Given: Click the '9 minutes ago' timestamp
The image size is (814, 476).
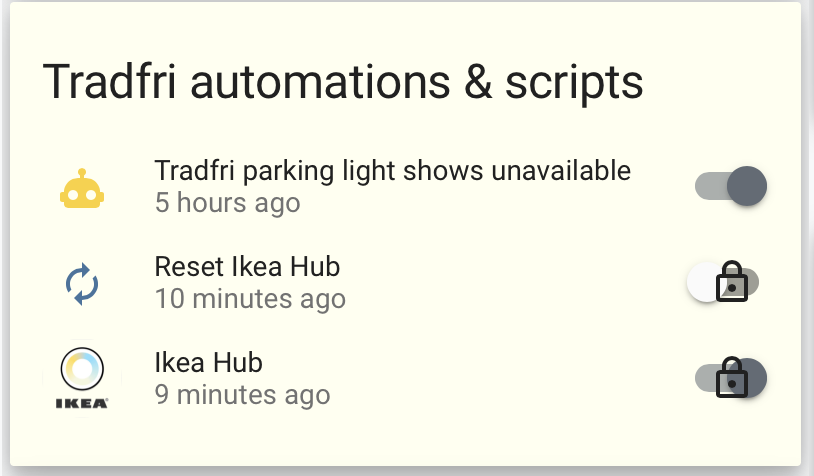Looking at the screenshot, I should coord(242,395).
